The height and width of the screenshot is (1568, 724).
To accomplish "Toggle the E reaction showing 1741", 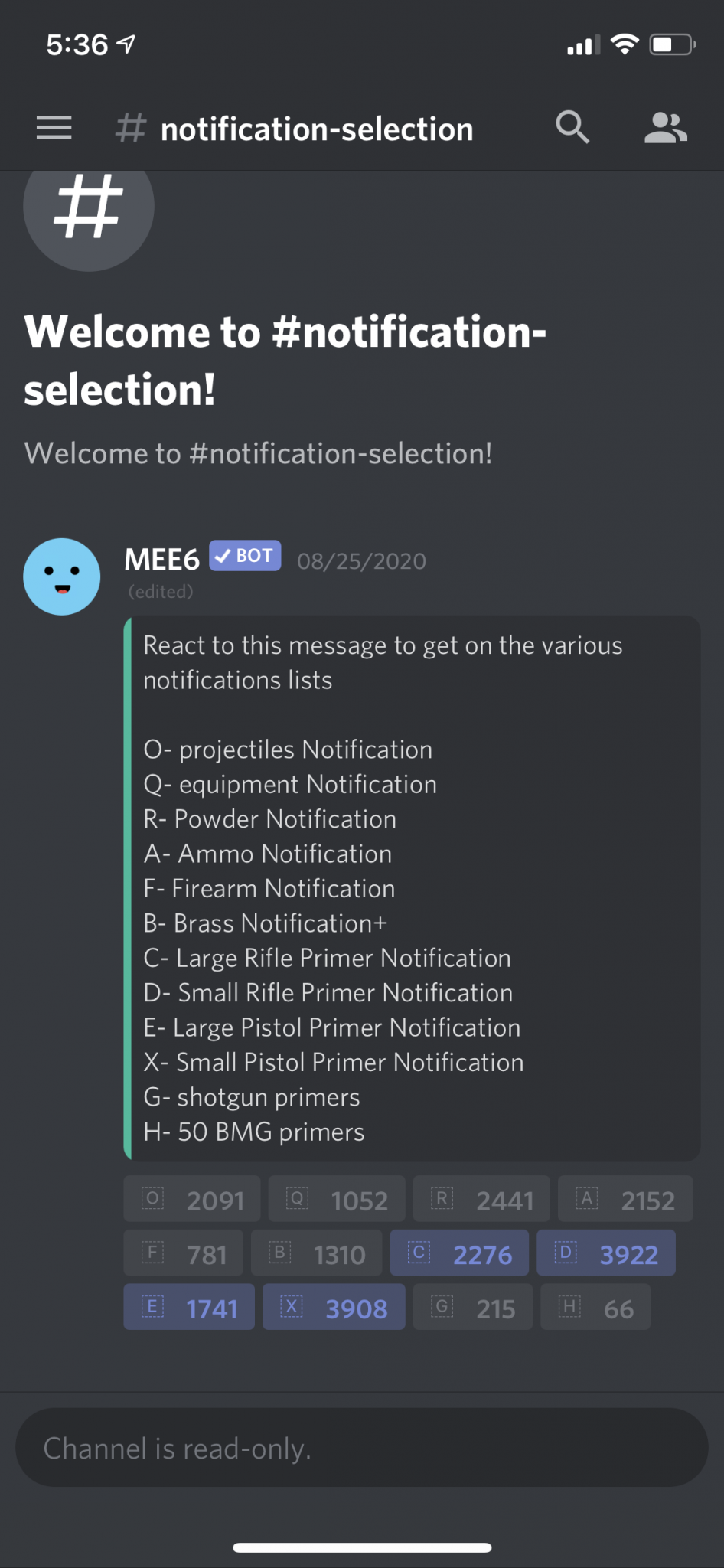I will 189,1307.
